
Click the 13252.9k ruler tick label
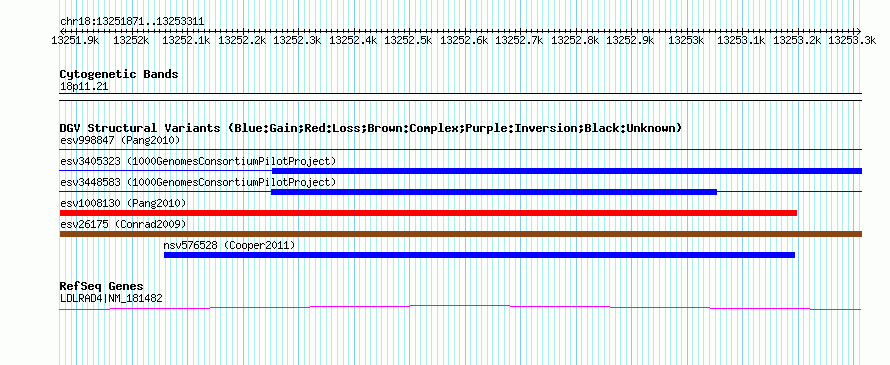point(631,40)
